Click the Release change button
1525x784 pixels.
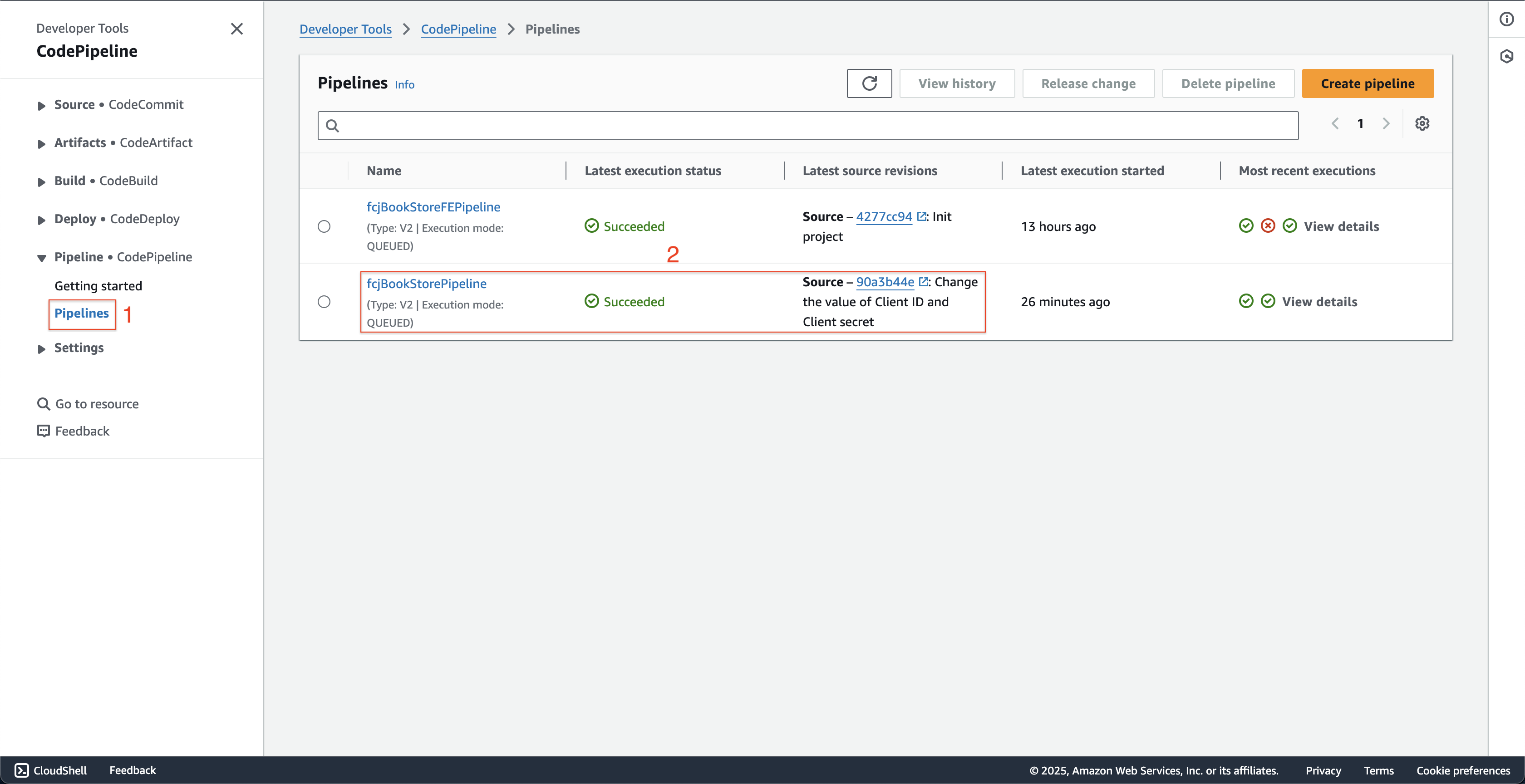point(1088,83)
